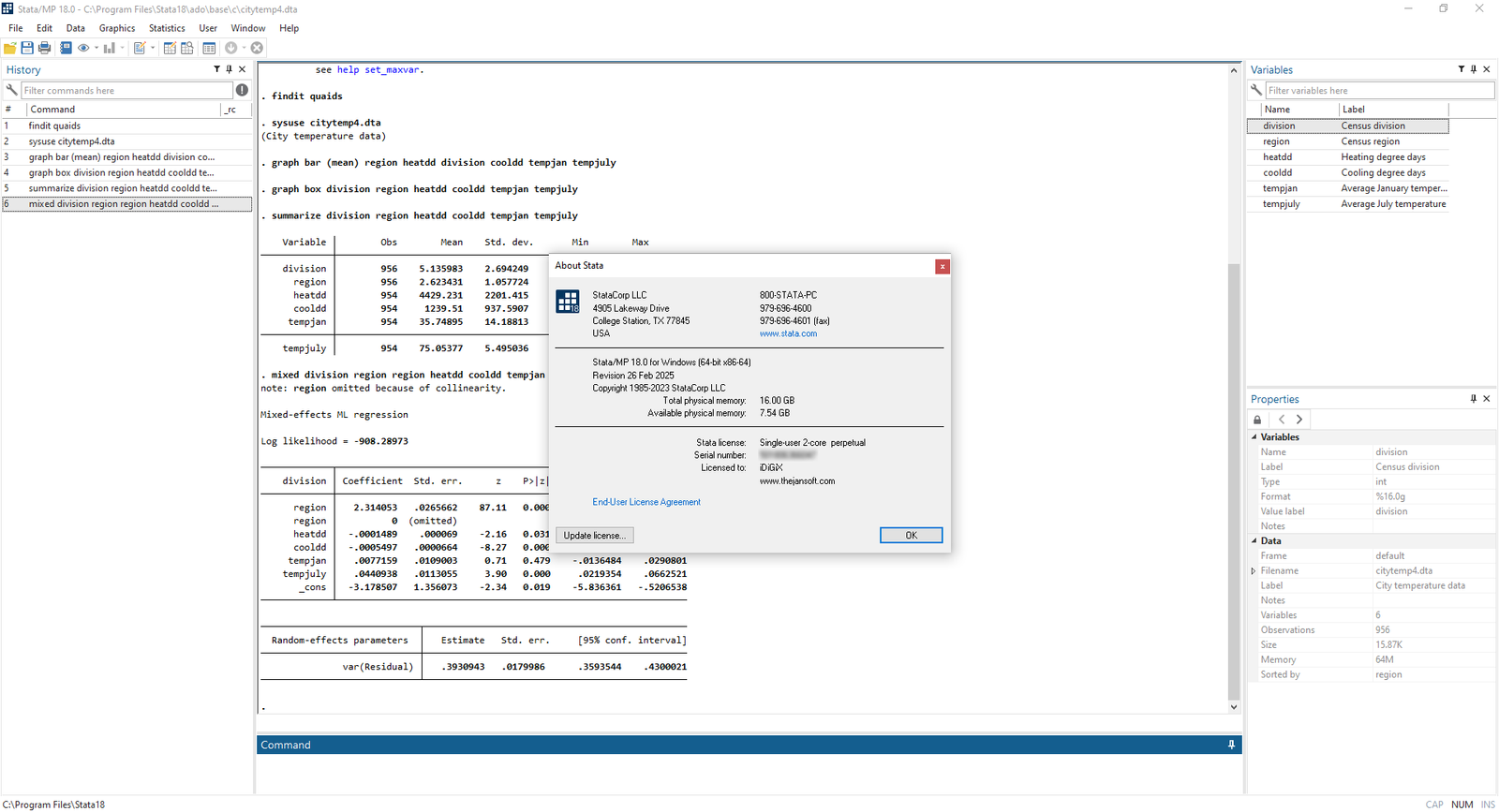The image size is (1499, 812).
Task: Open the File menu
Action: (16, 28)
